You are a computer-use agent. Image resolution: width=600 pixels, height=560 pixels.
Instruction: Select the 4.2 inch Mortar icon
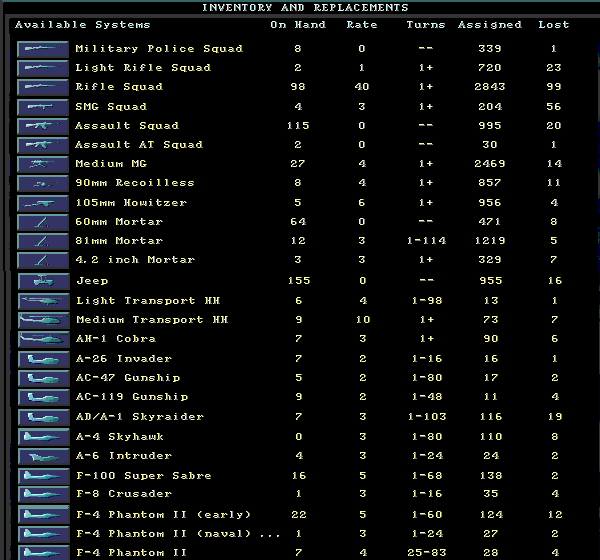(43, 261)
